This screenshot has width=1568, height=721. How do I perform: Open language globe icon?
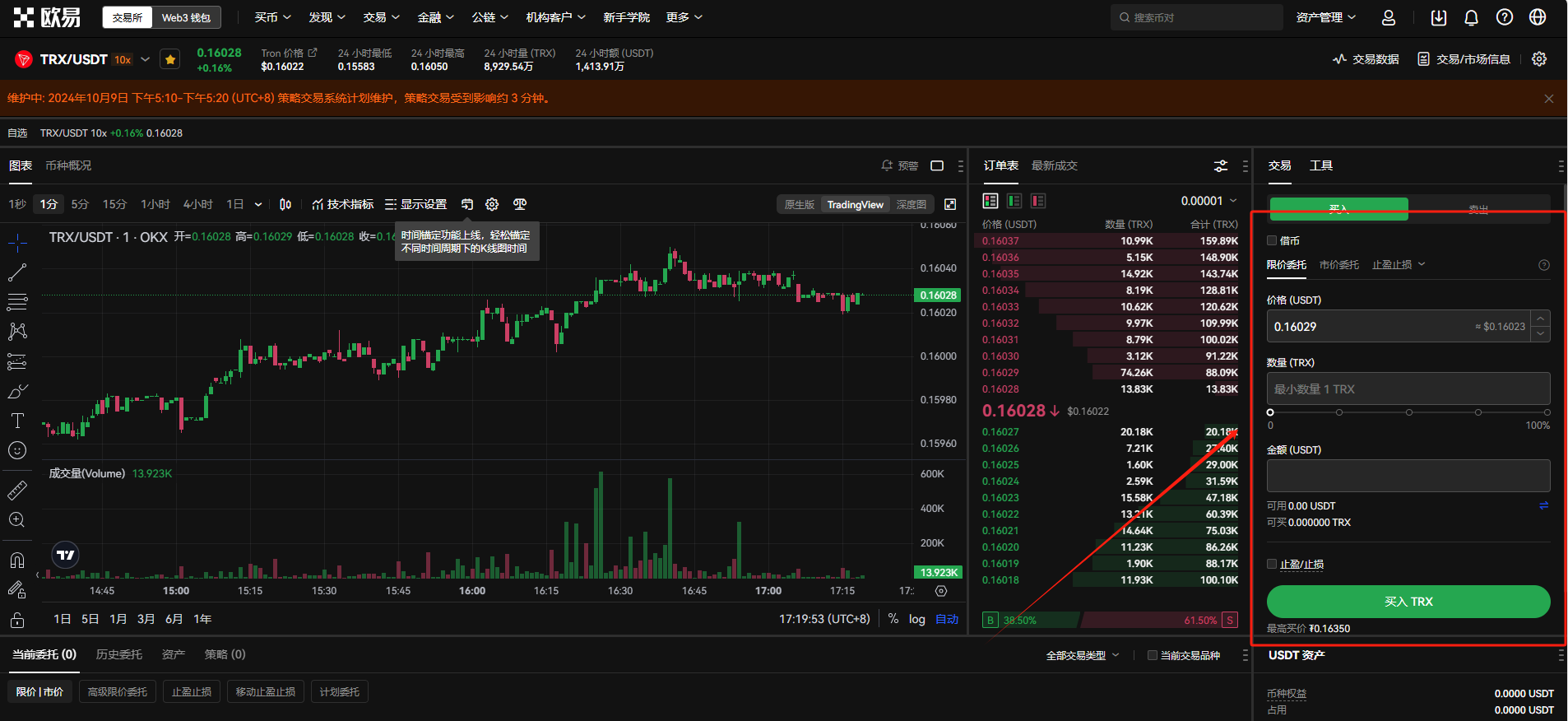pyautogui.click(x=1538, y=17)
